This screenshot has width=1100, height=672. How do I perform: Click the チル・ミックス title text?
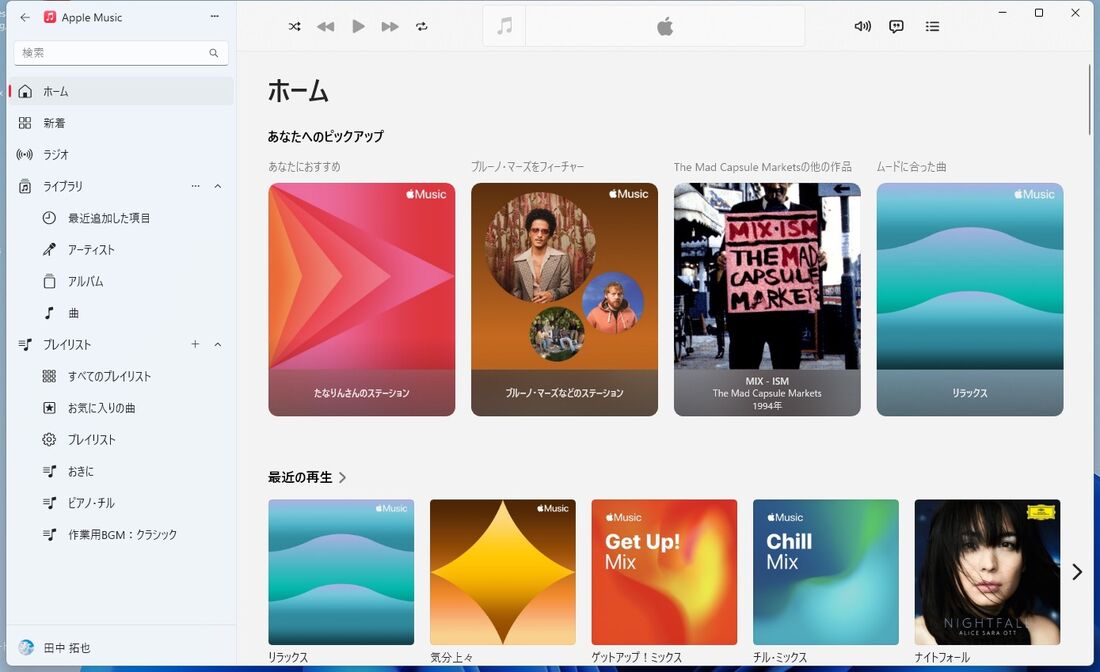coord(779,657)
